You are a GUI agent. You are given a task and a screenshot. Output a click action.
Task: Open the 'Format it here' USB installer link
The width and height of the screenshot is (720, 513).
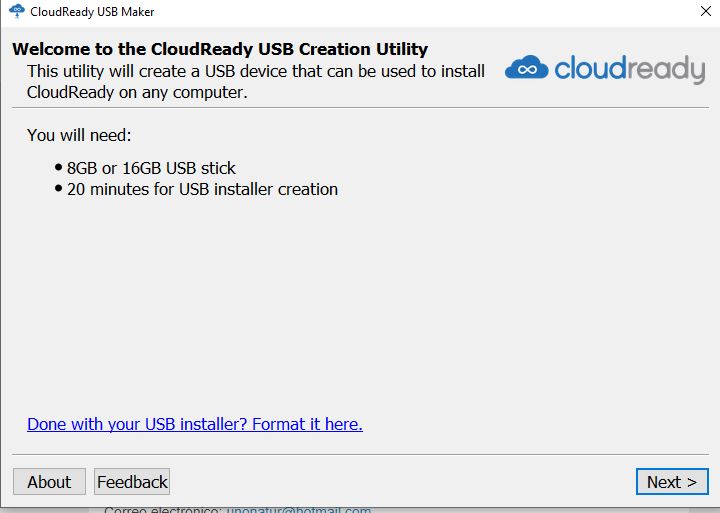click(194, 424)
